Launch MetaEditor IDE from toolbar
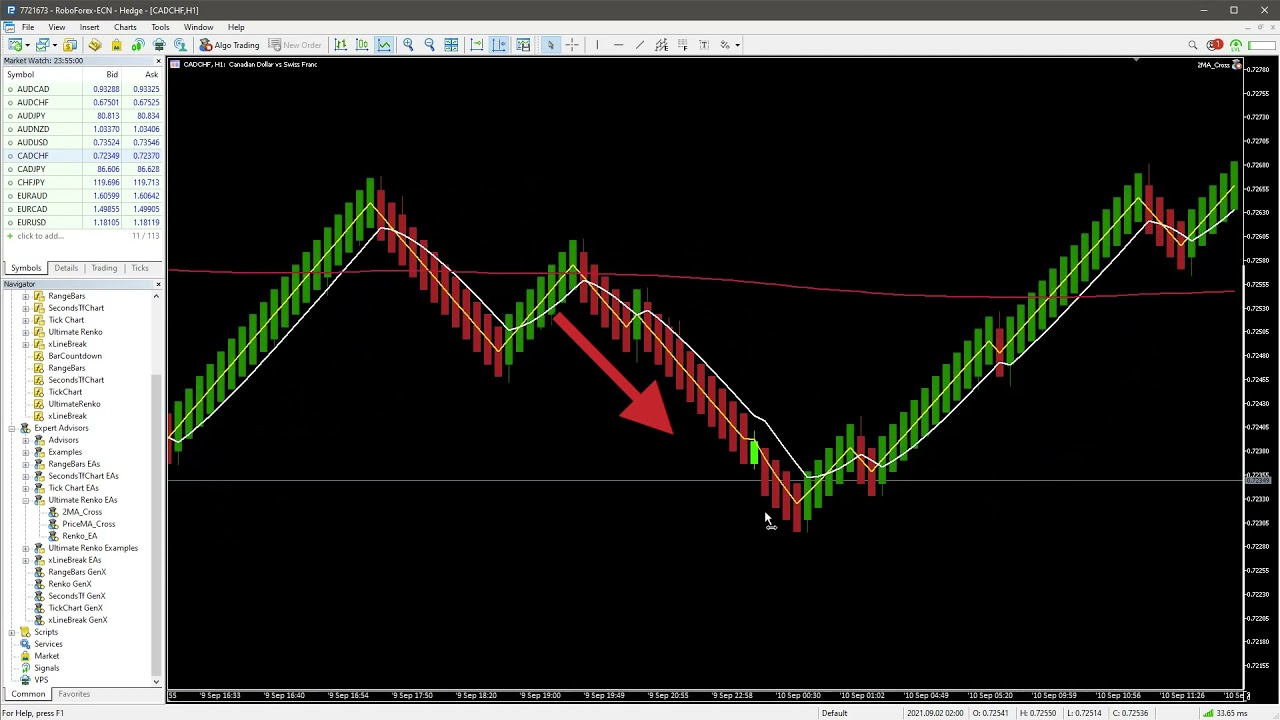The height and width of the screenshot is (720, 1280). pos(94,45)
